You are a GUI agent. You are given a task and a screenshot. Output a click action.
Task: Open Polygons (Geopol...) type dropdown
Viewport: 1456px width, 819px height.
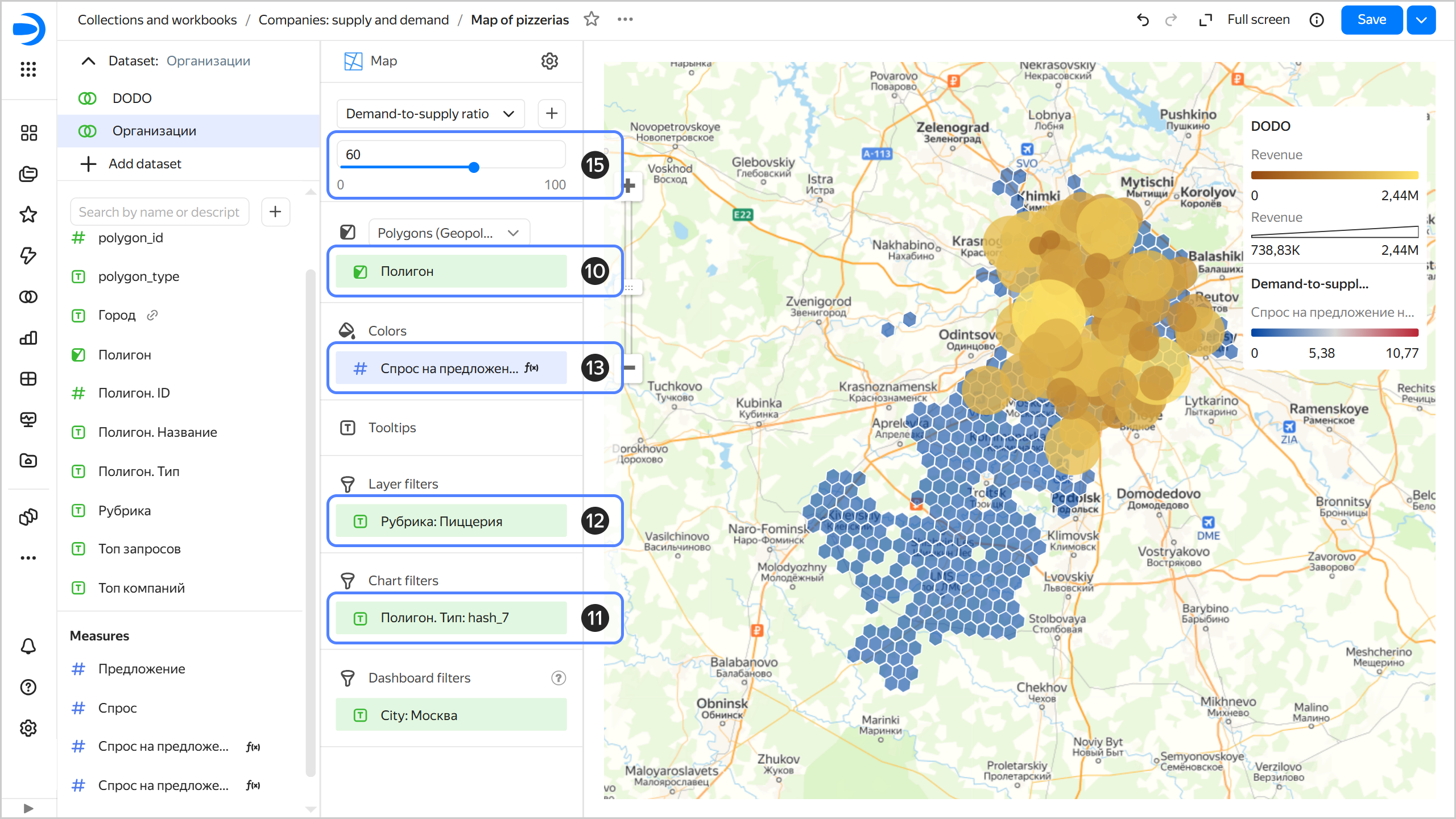[449, 233]
